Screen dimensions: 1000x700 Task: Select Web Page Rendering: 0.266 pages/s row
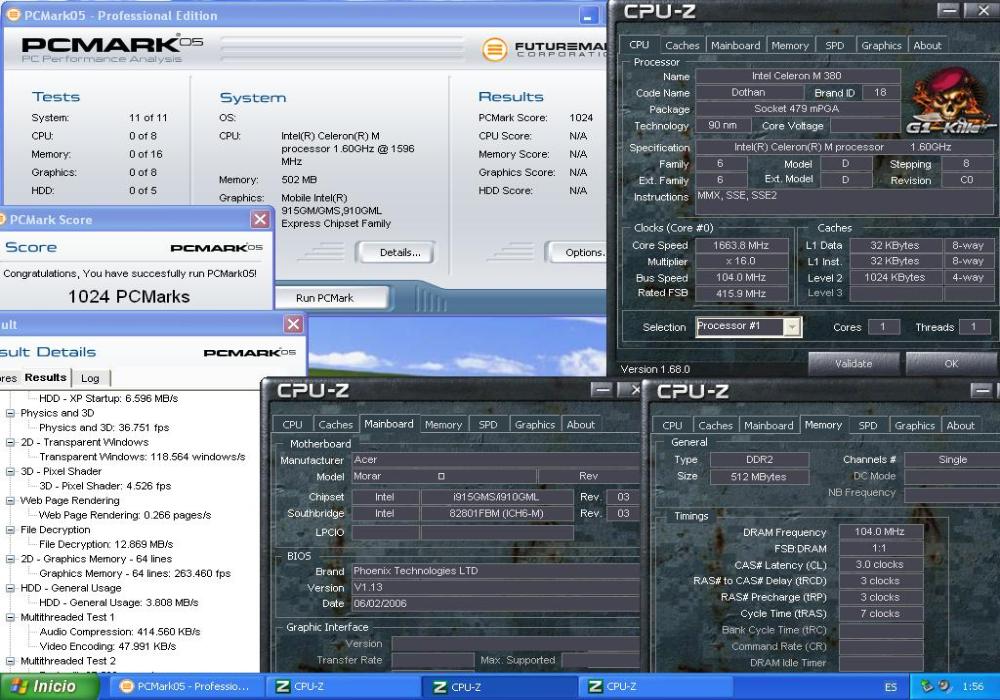click(125, 515)
